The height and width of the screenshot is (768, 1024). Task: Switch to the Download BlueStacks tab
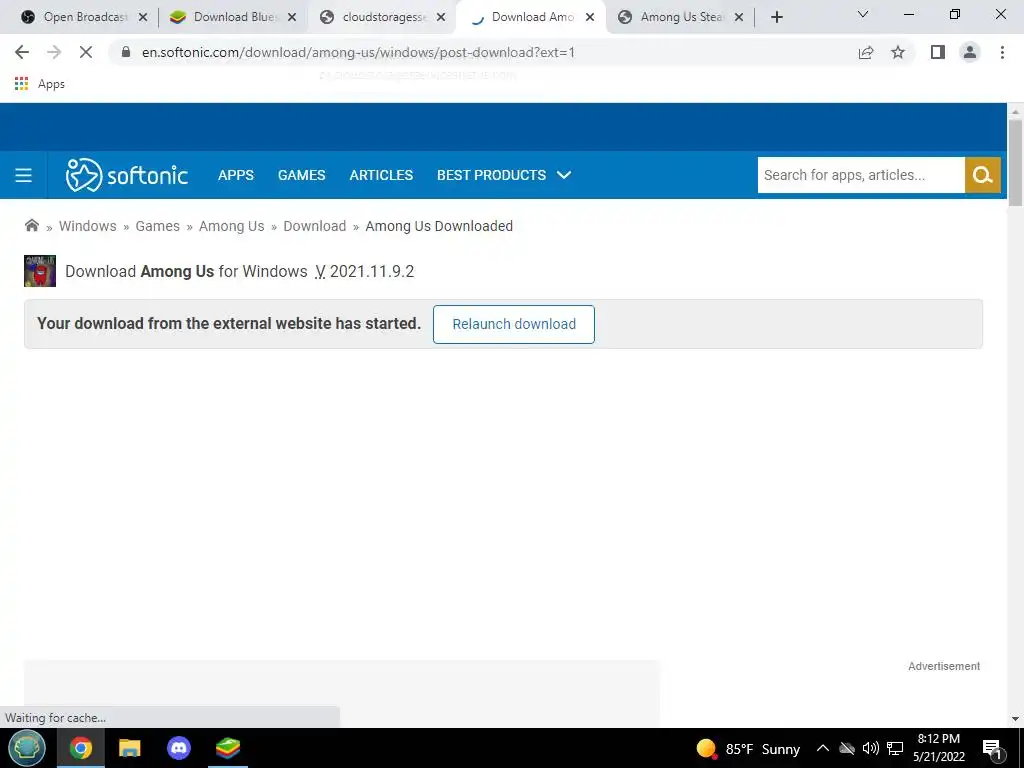tap(224, 17)
